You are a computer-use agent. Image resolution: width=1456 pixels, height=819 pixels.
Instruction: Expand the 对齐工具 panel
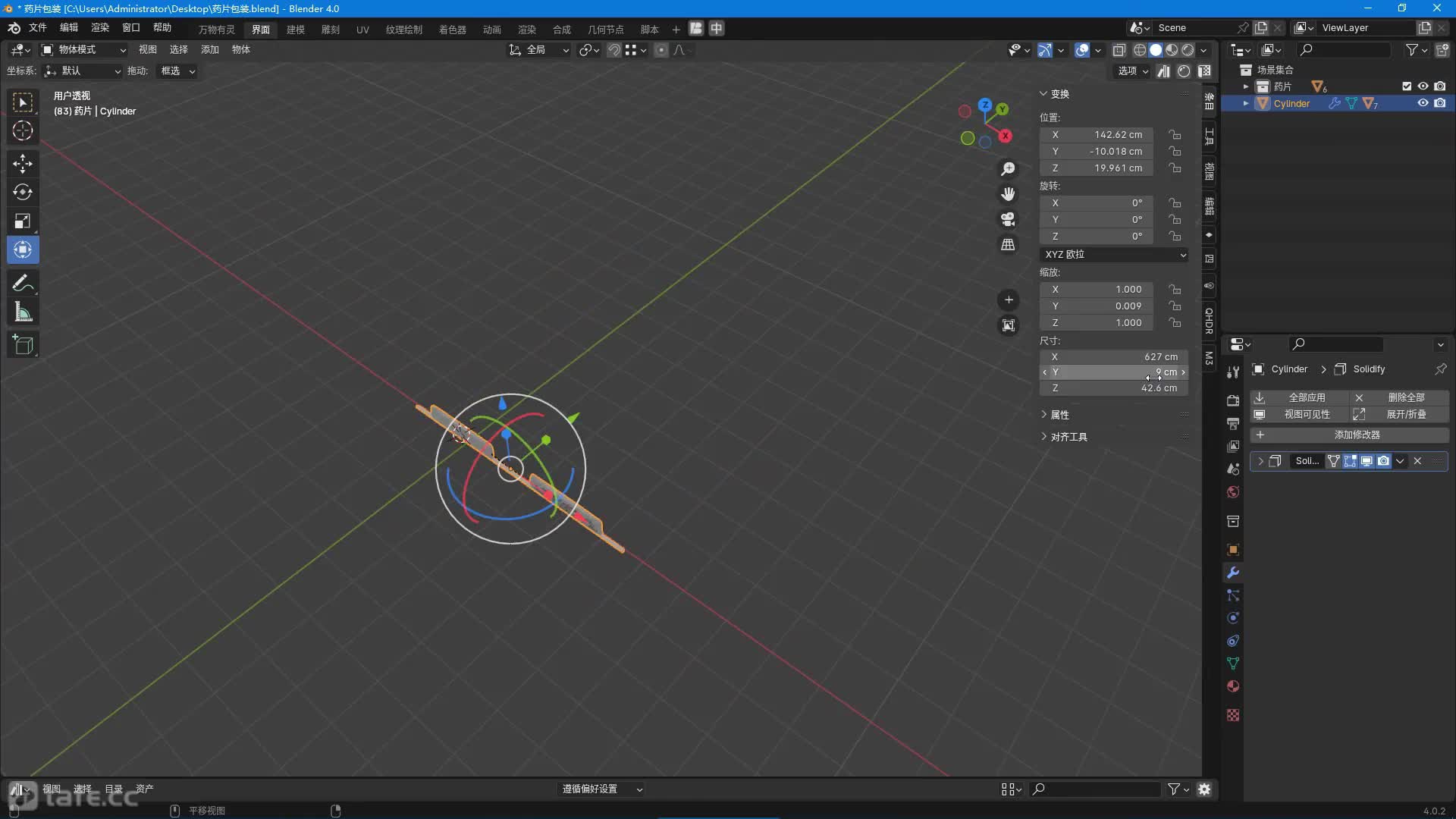coord(1068,437)
